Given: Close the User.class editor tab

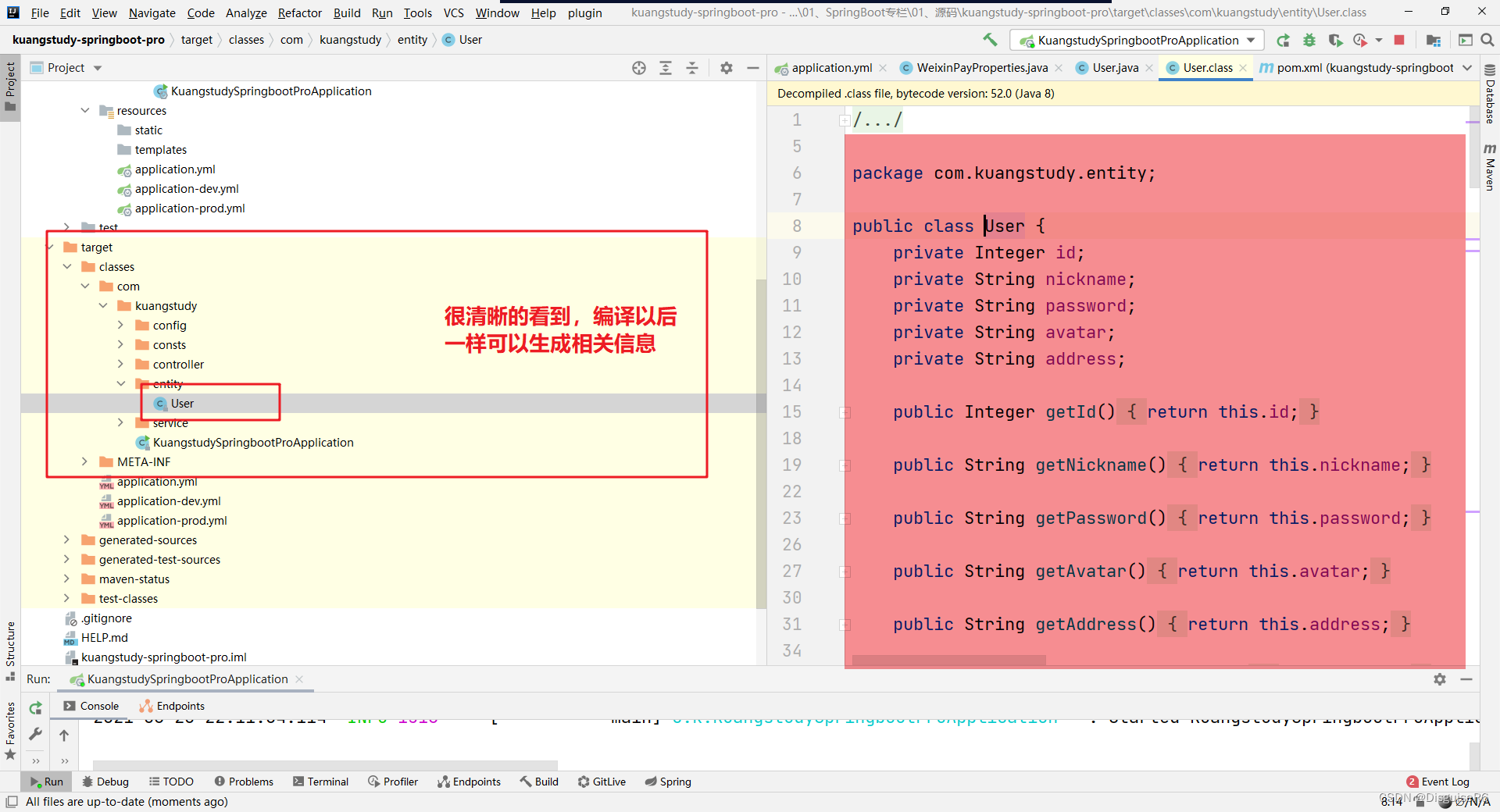Looking at the screenshot, I should (x=1243, y=68).
